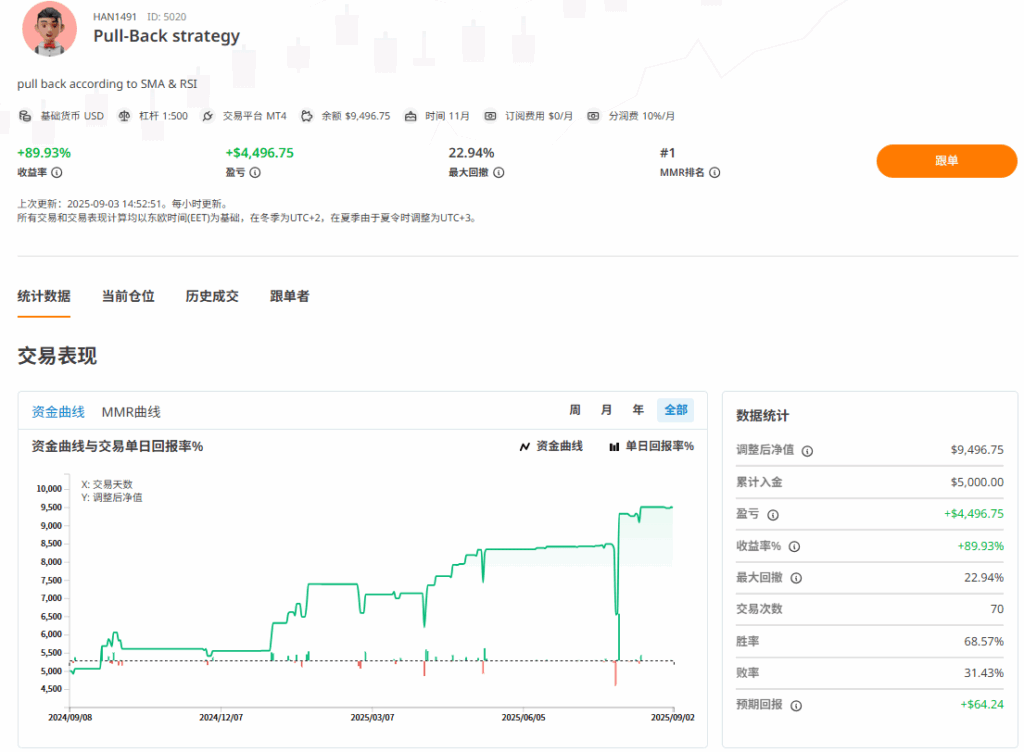Switch chart to MMR曲线
This screenshot has width=1024, height=752.
click(x=131, y=412)
